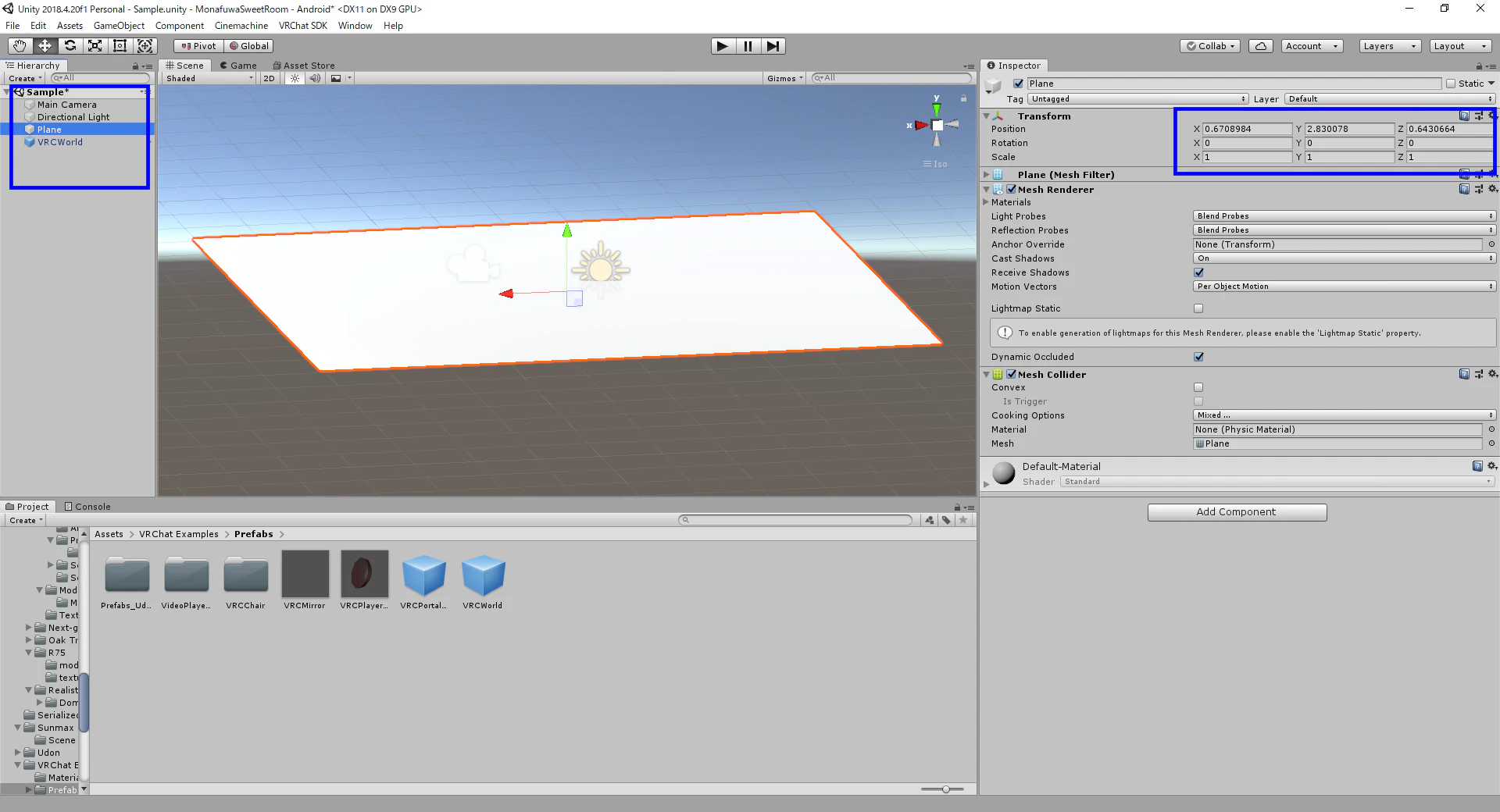Switch to the Console tab
This screenshot has width=1500, height=812.
tap(87, 507)
